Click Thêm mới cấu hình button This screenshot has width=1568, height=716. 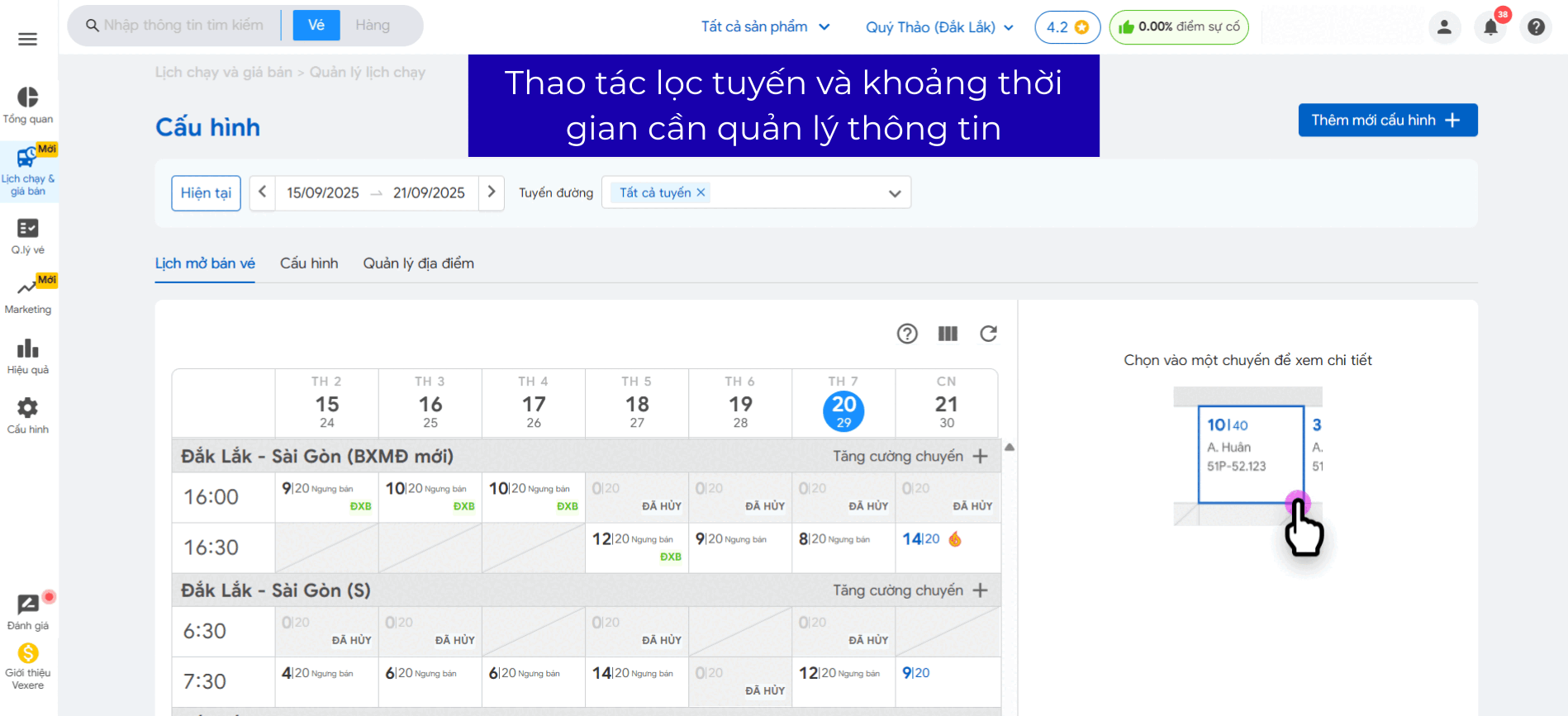pos(1387,120)
